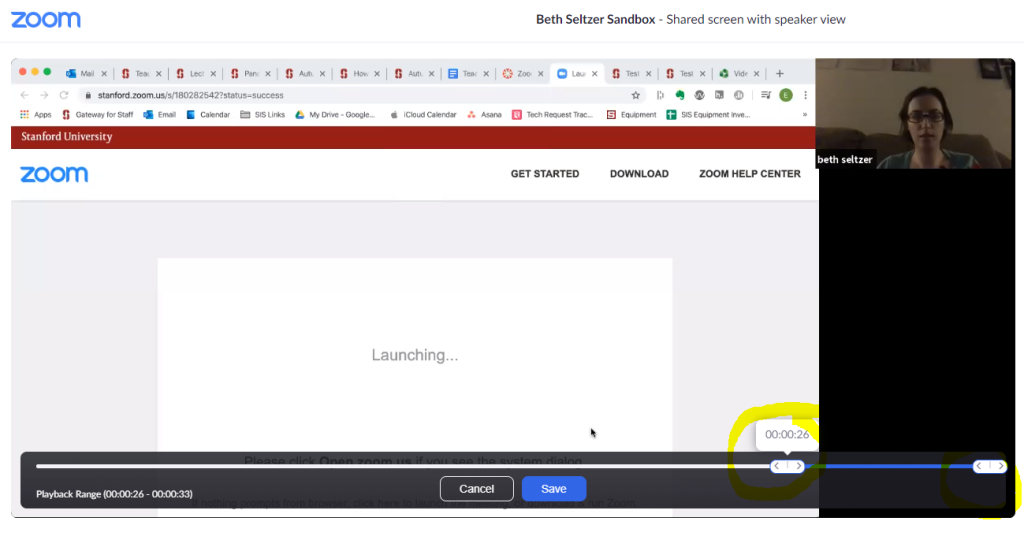Screen dimensions: 1024x540
Task: Open DOWNLOAD menu link
Action: [639, 174]
